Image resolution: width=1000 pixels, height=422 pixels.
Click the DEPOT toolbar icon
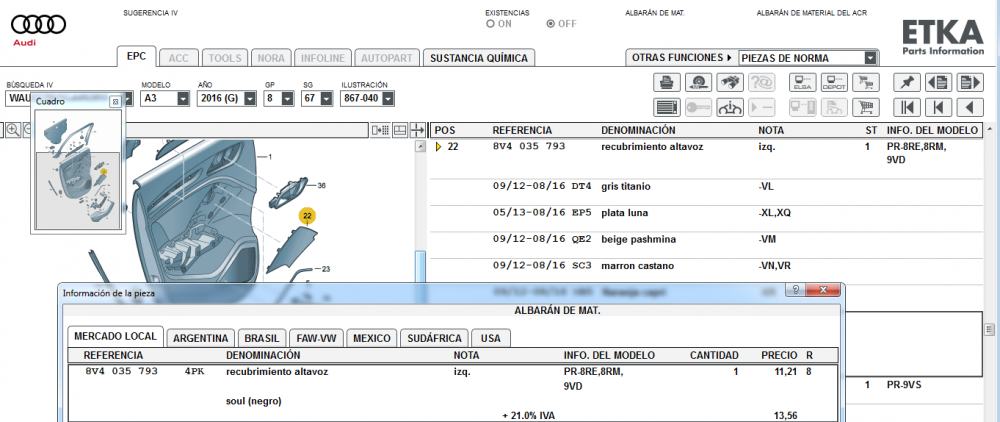pos(833,83)
